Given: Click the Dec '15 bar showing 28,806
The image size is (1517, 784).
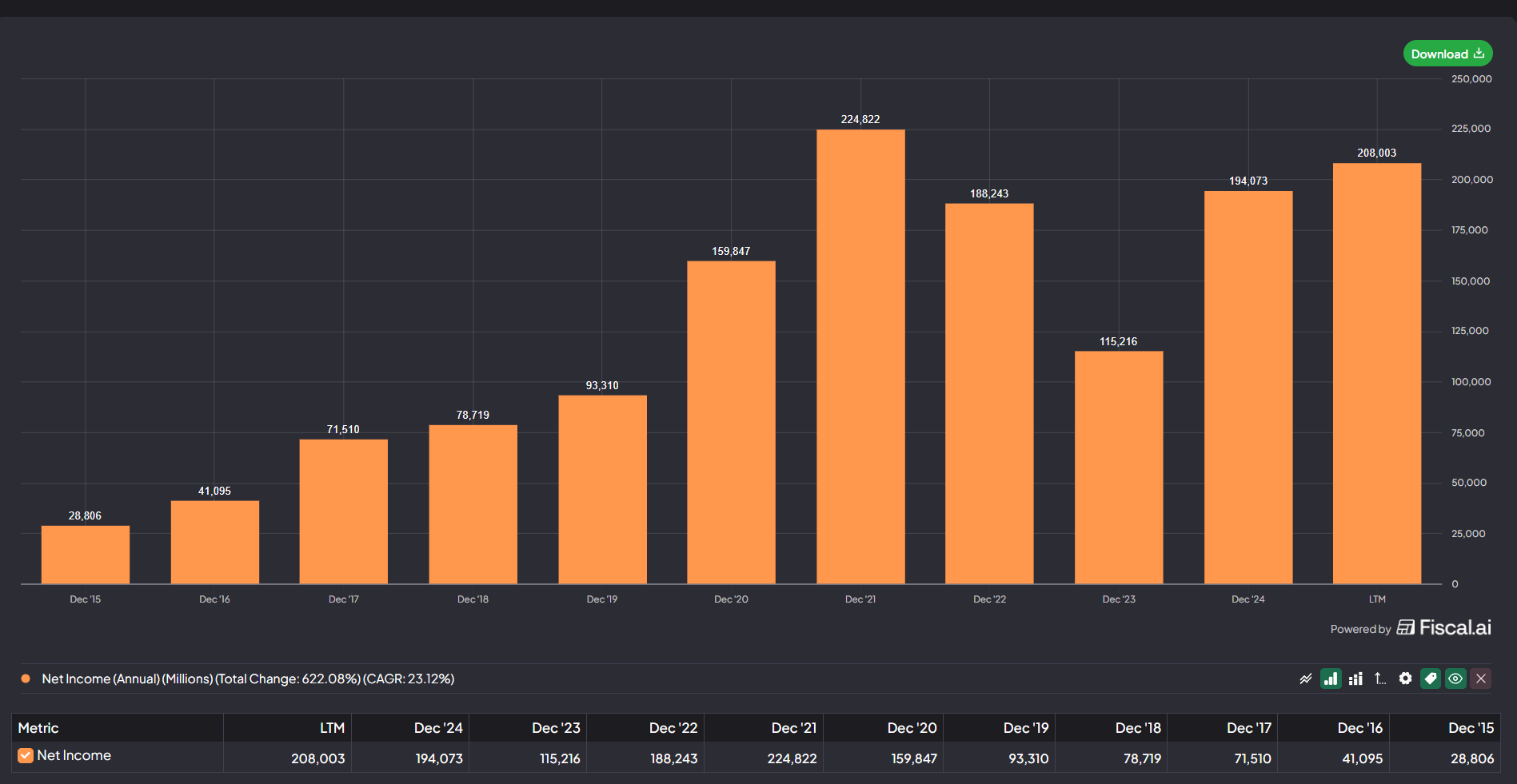Looking at the screenshot, I should coord(86,555).
